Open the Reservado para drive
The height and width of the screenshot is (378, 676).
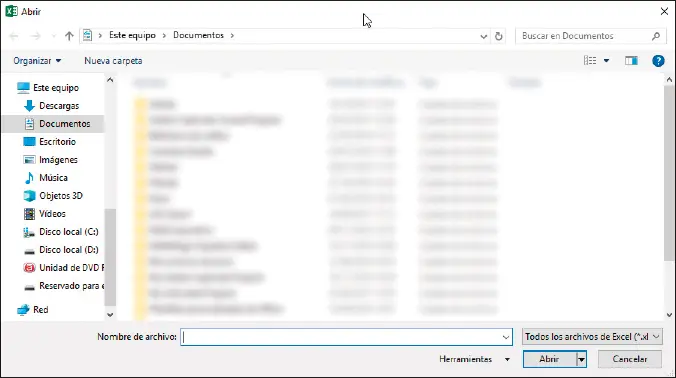click(x=72, y=286)
